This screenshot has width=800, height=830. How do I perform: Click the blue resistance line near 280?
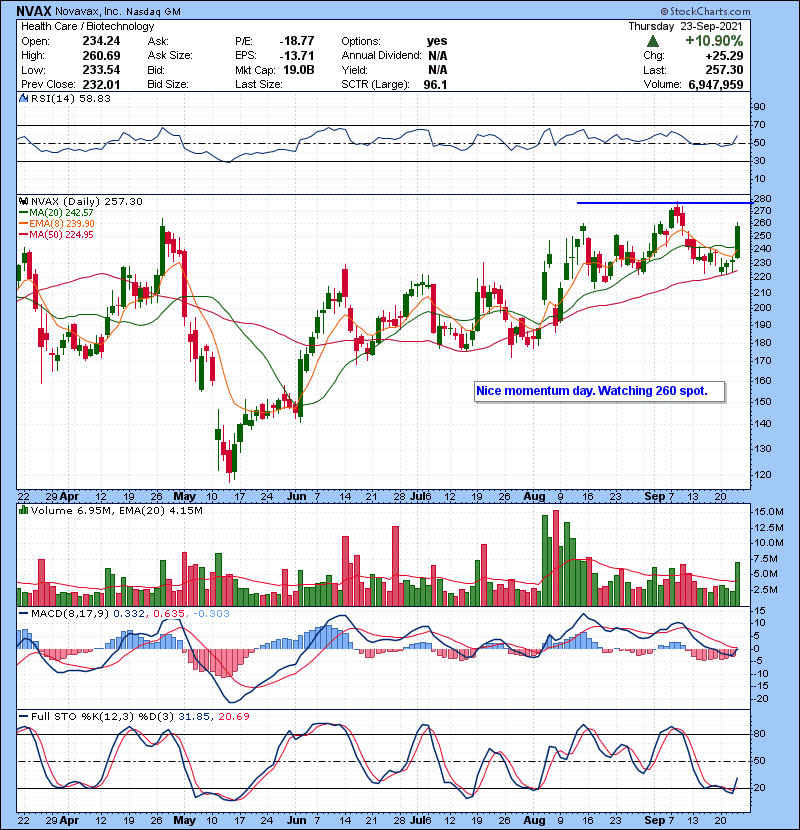click(x=664, y=203)
